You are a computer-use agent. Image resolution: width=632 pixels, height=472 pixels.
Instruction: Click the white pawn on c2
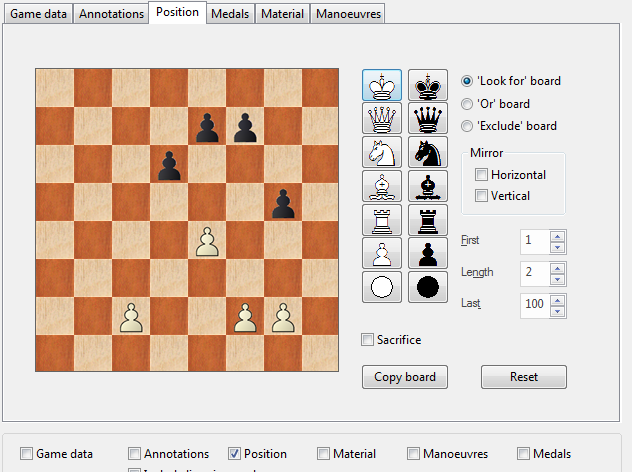pyautogui.click(x=131, y=316)
